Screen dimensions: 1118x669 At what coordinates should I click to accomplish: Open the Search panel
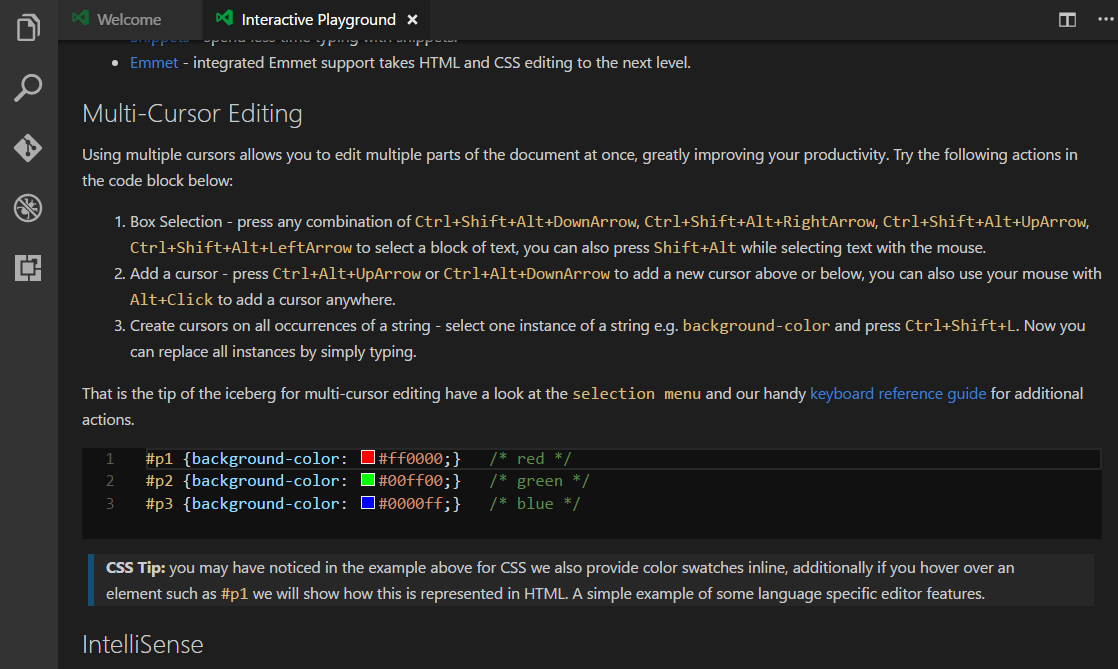[x=28, y=88]
